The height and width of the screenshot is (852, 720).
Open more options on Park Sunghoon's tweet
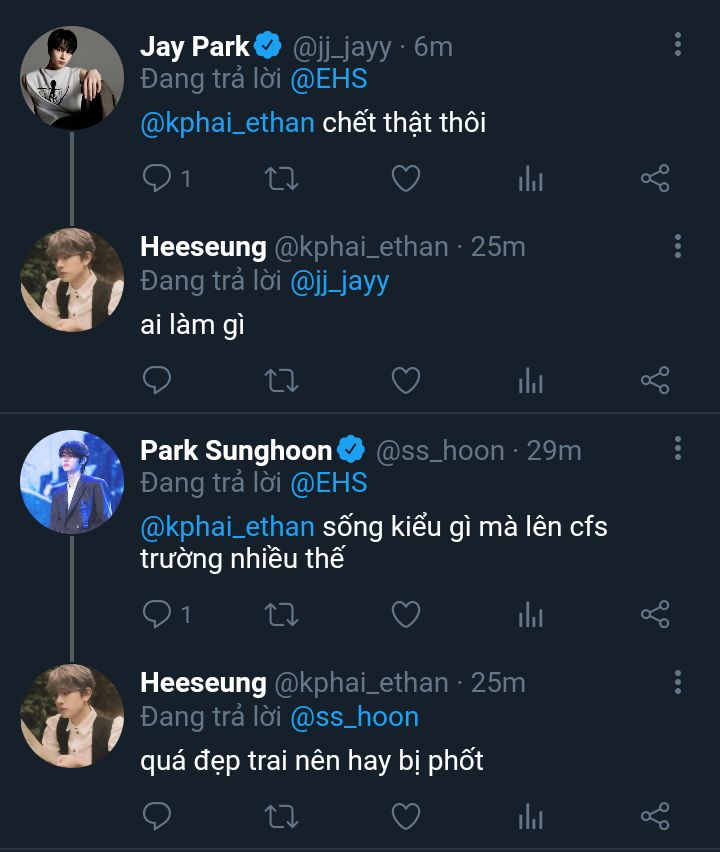coord(678,448)
